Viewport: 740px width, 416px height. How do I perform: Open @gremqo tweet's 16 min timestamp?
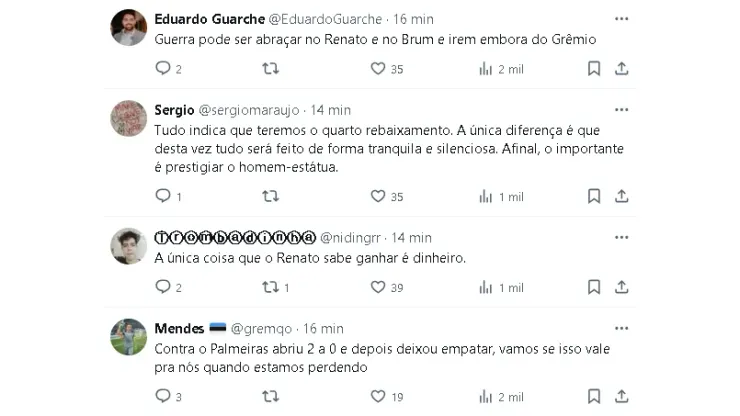pos(321,328)
